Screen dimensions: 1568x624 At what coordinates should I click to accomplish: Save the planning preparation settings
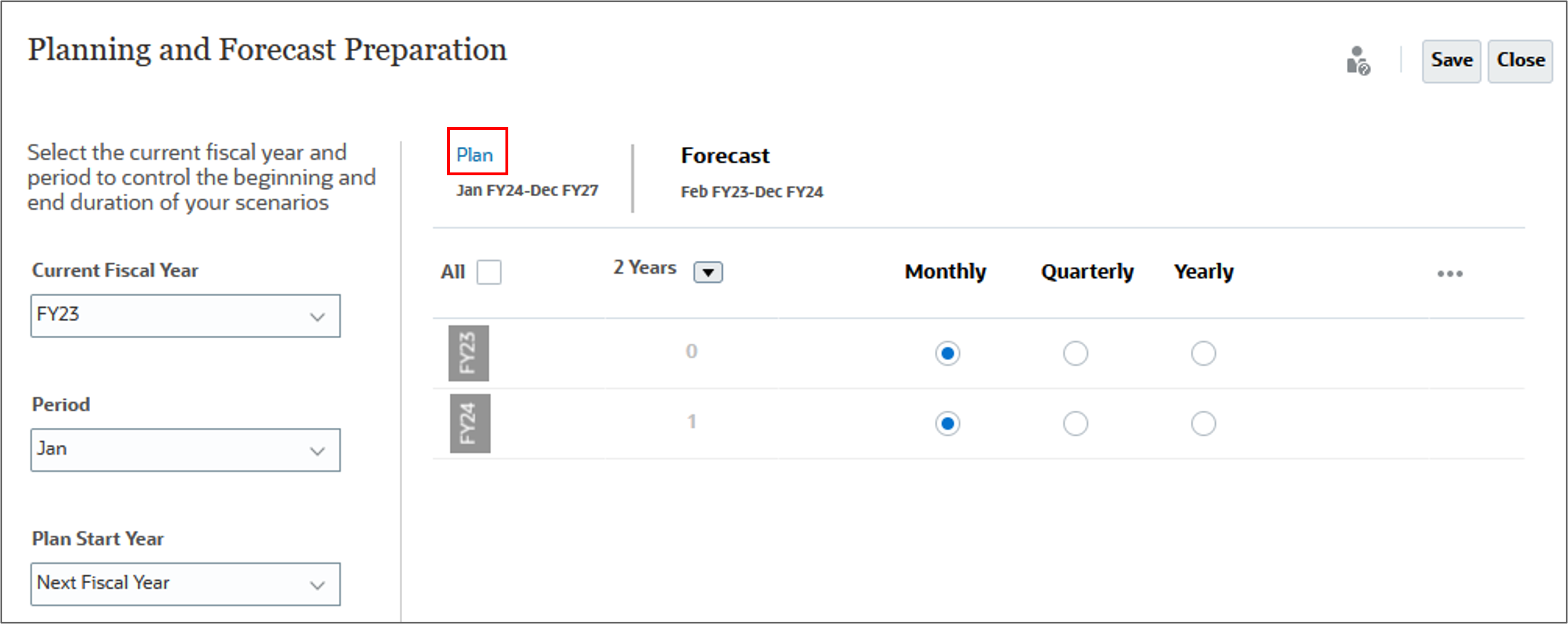click(x=1451, y=60)
